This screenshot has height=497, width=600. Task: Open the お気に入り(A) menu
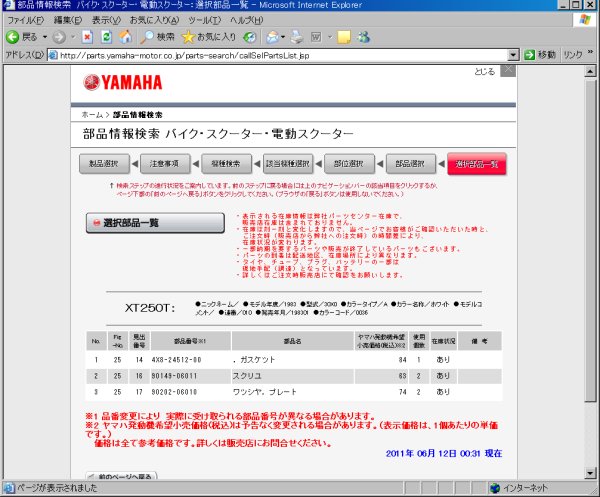(154, 20)
